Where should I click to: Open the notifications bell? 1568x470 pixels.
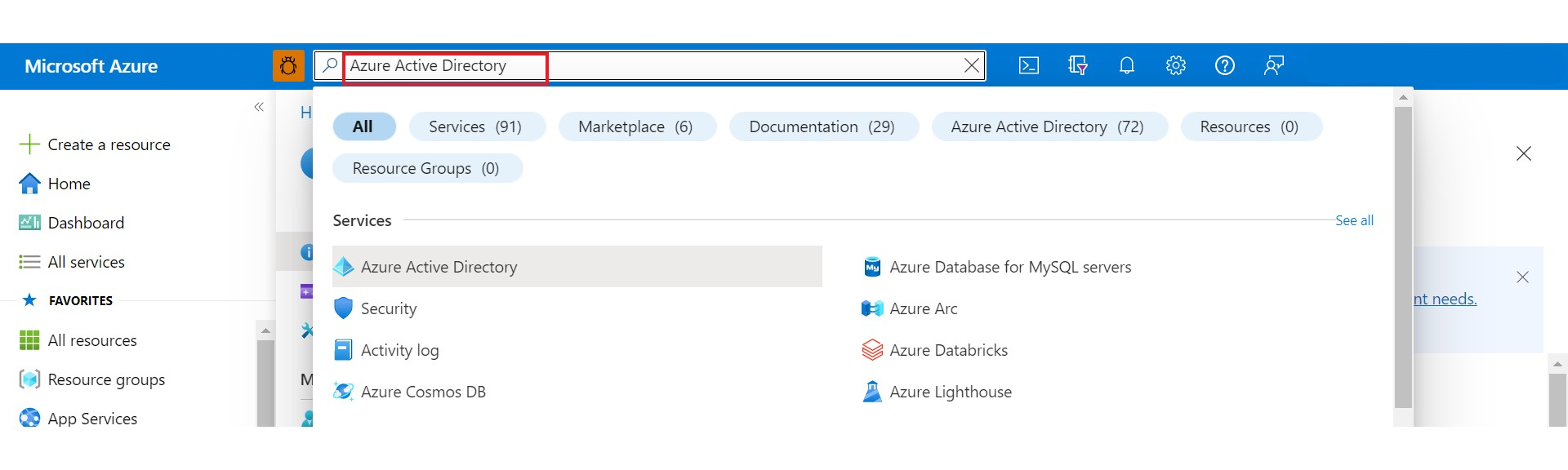[x=1126, y=66]
